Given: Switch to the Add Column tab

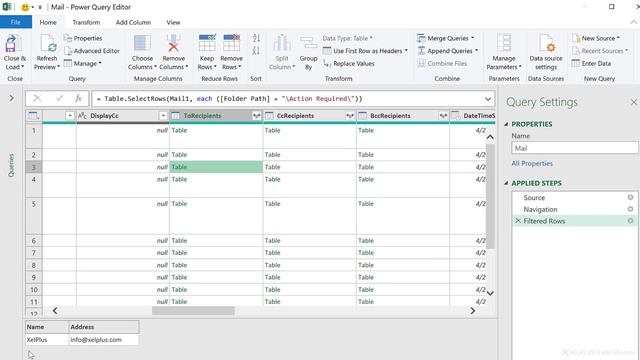Looking at the screenshot, I should pos(133,22).
